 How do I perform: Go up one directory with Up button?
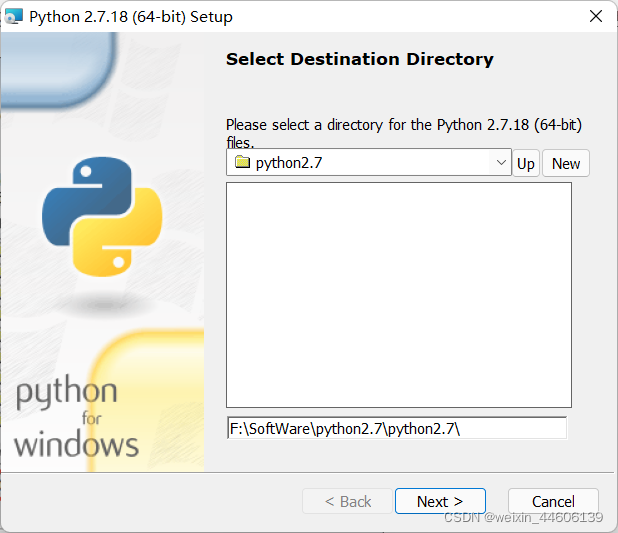coord(526,163)
